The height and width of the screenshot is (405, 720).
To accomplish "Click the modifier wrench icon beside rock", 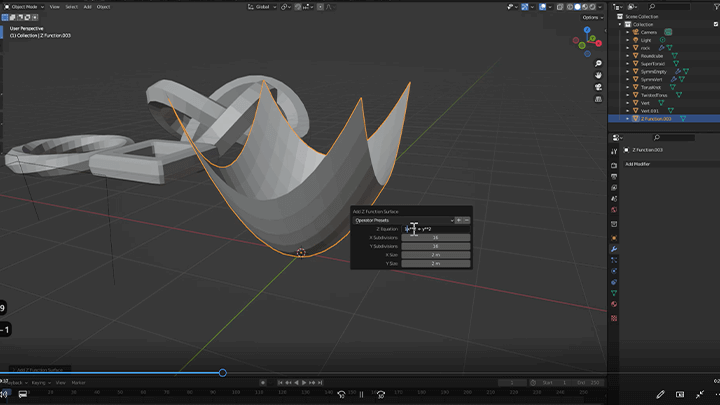I will tap(662, 48).
